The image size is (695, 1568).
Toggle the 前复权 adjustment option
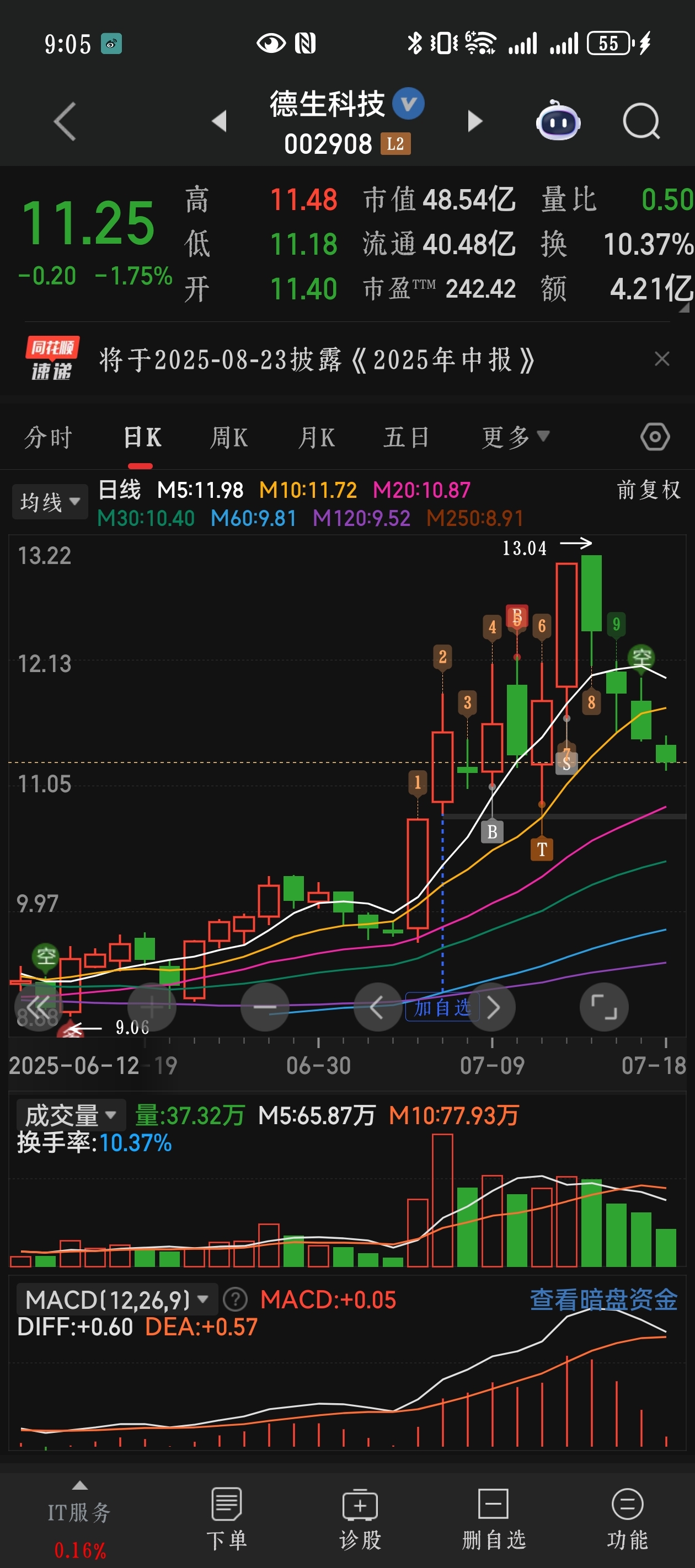(649, 490)
